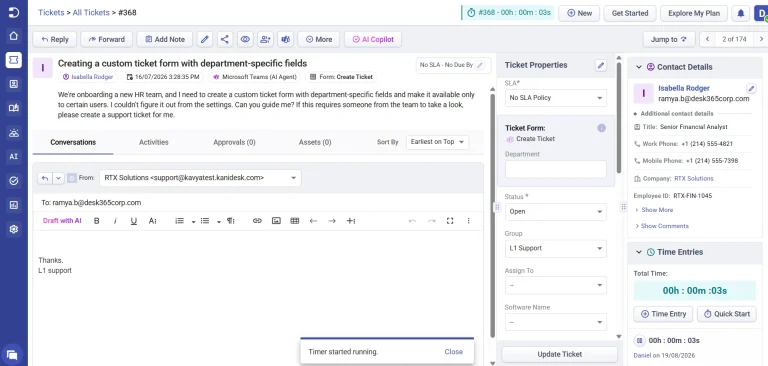Toggle italic formatting in editor

click(115, 221)
